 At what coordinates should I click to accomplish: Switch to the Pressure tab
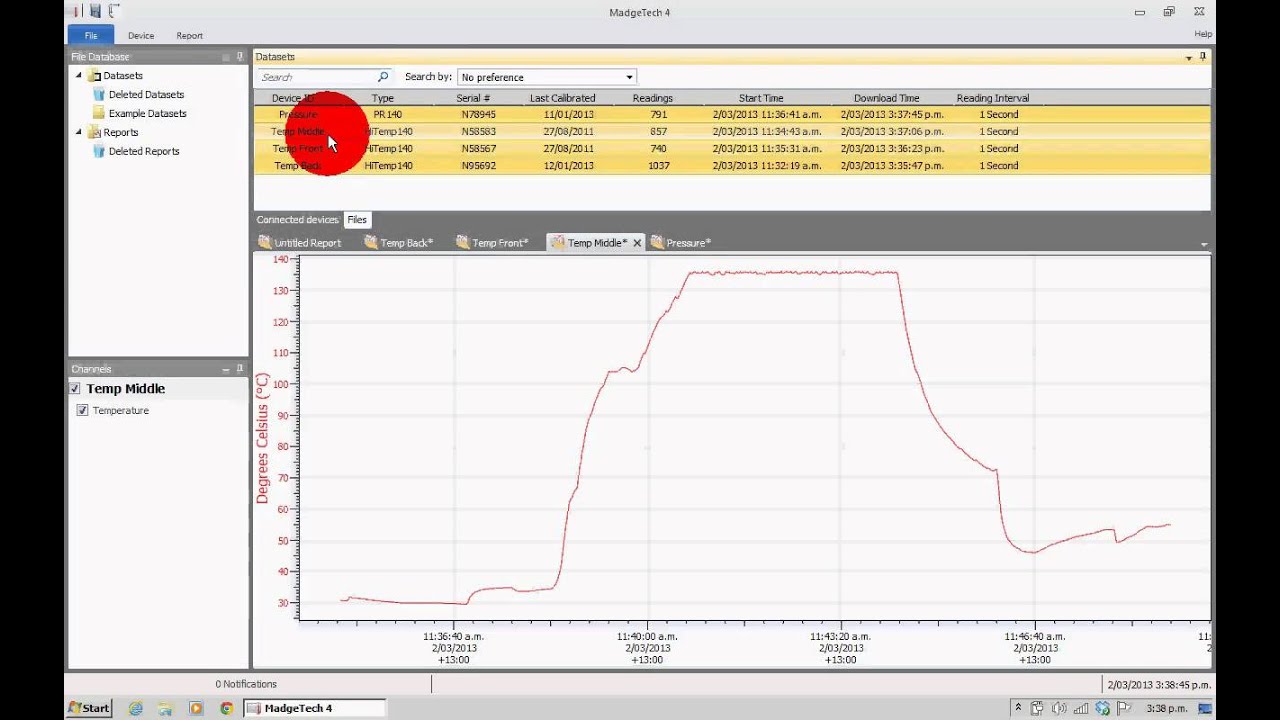coord(681,242)
